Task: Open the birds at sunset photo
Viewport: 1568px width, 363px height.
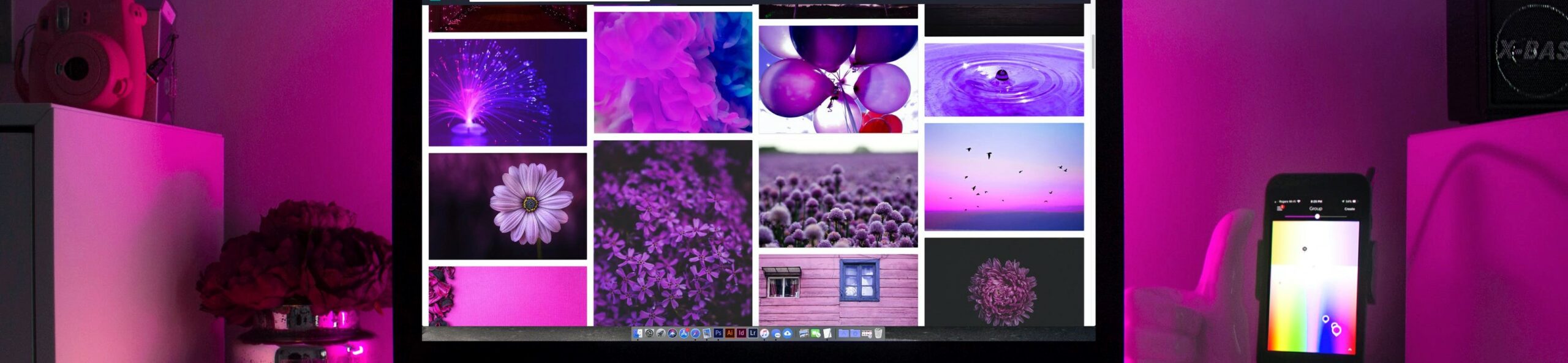Action: point(1003,176)
